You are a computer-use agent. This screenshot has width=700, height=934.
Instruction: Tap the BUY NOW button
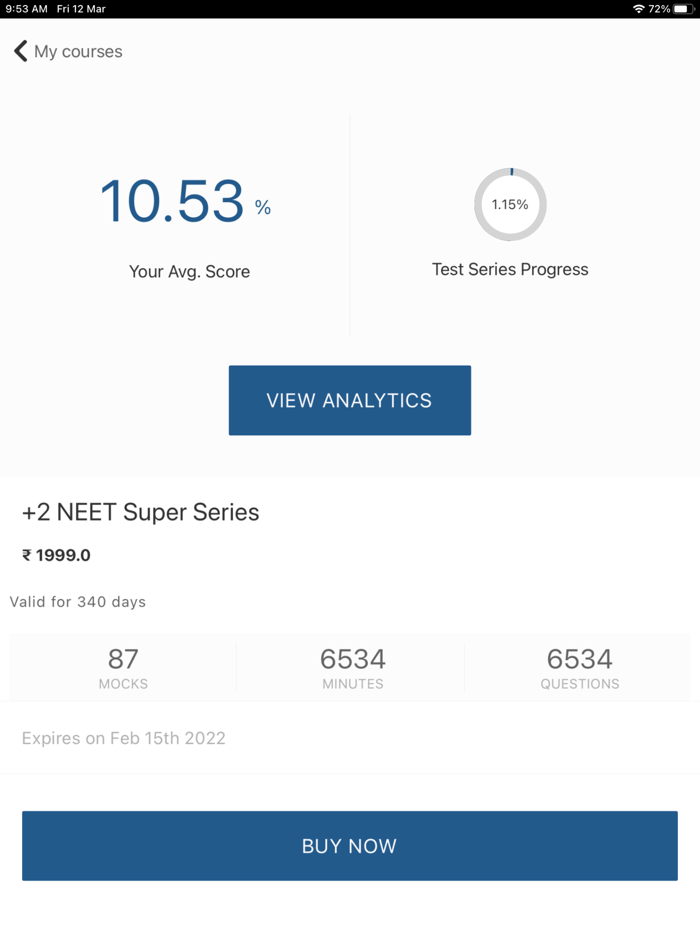(x=349, y=845)
